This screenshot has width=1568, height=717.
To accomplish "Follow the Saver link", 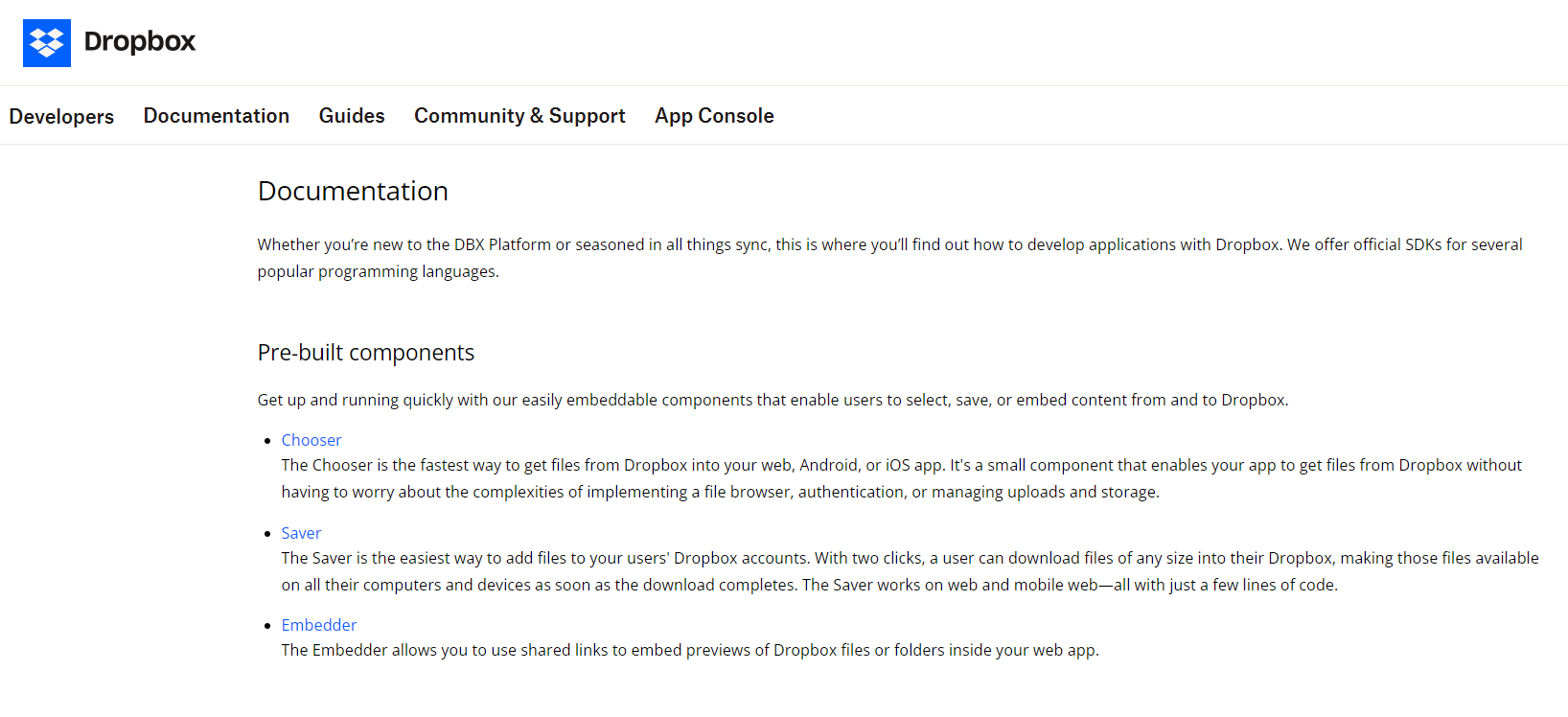I will pos(301,533).
